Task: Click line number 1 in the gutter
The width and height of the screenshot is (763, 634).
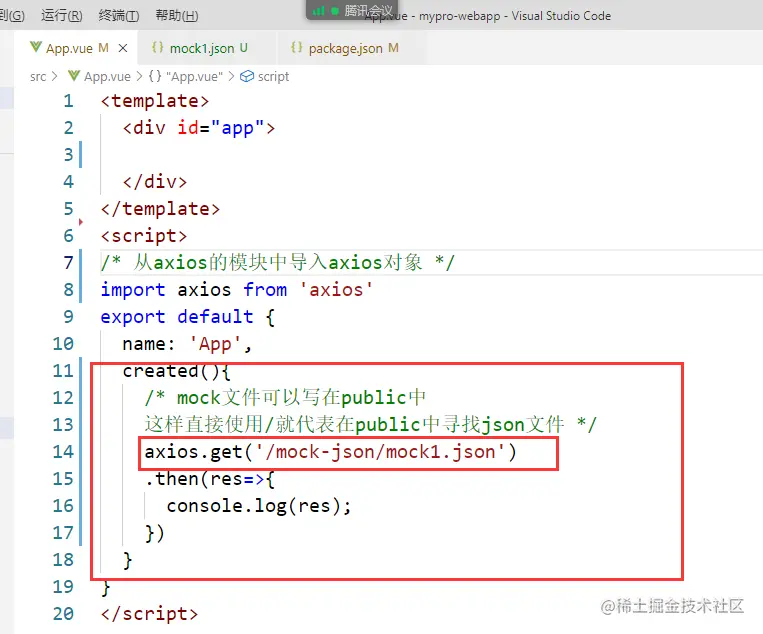Action: [x=68, y=101]
